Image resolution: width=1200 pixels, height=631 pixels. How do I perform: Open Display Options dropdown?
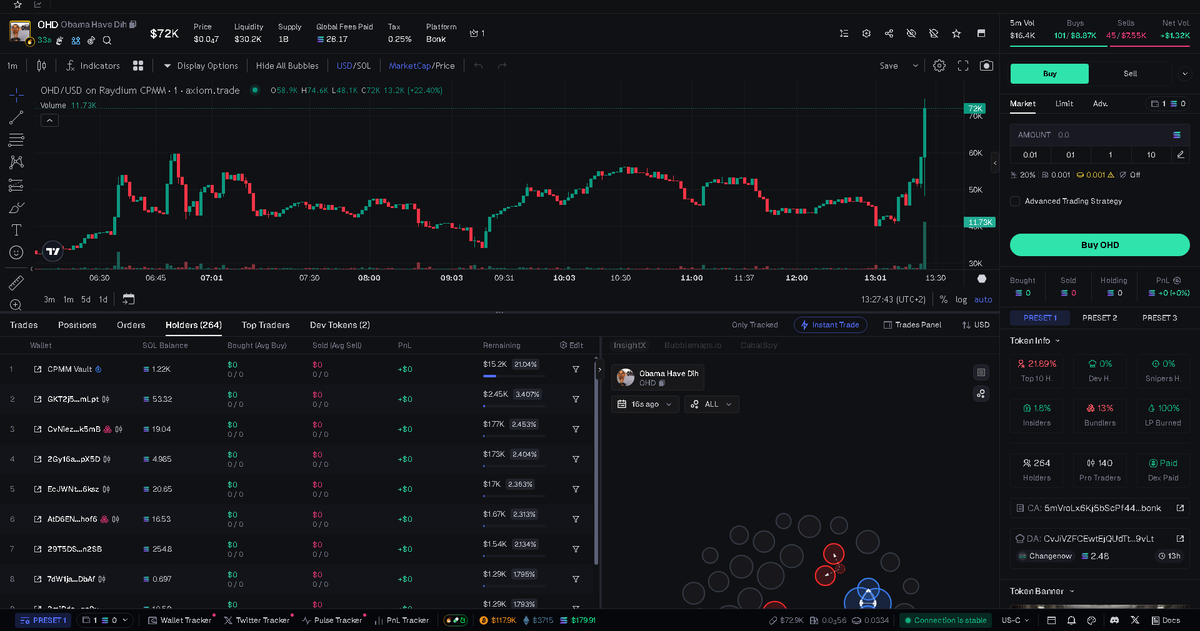[x=201, y=66]
